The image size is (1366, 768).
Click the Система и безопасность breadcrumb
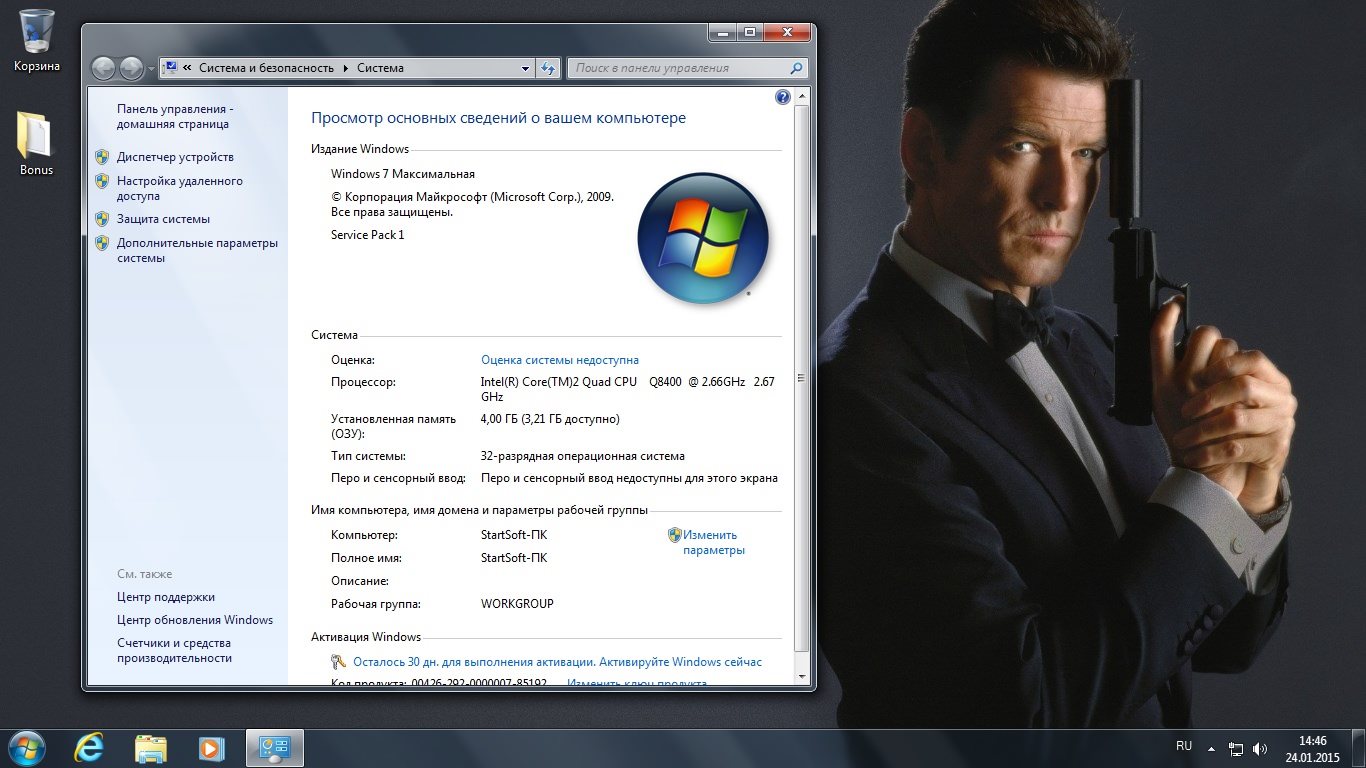266,68
